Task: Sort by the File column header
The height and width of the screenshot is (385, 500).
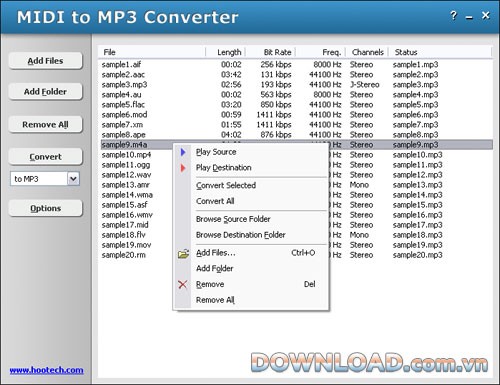Action: [x=152, y=52]
